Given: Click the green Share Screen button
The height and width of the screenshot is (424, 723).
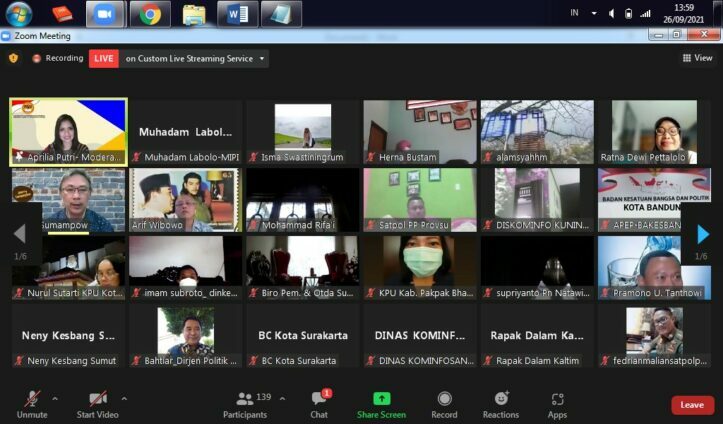Looking at the screenshot, I should (381, 405).
